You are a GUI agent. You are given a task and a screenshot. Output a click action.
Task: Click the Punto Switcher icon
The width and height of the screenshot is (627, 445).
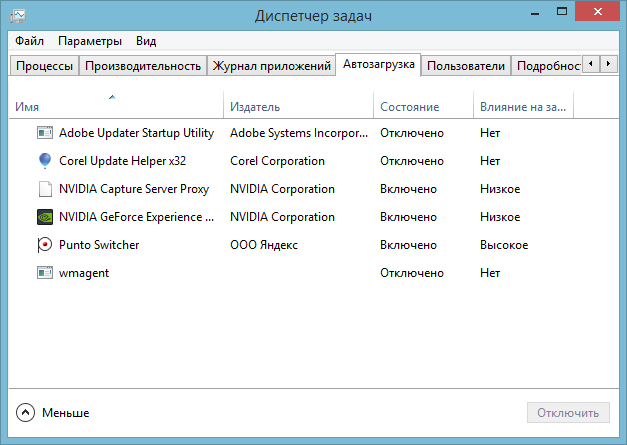coord(44,244)
